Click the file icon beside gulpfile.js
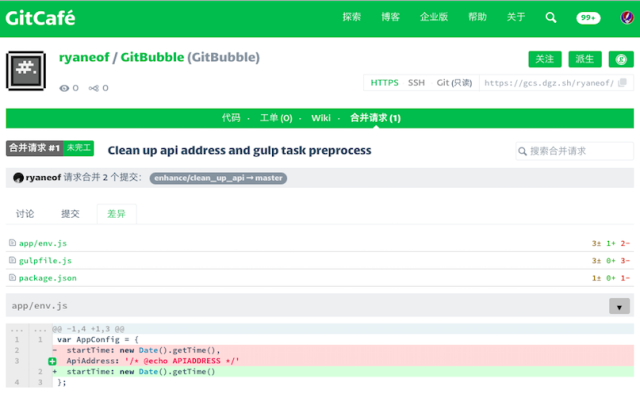Screen dimensions: 640x394 point(12,260)
